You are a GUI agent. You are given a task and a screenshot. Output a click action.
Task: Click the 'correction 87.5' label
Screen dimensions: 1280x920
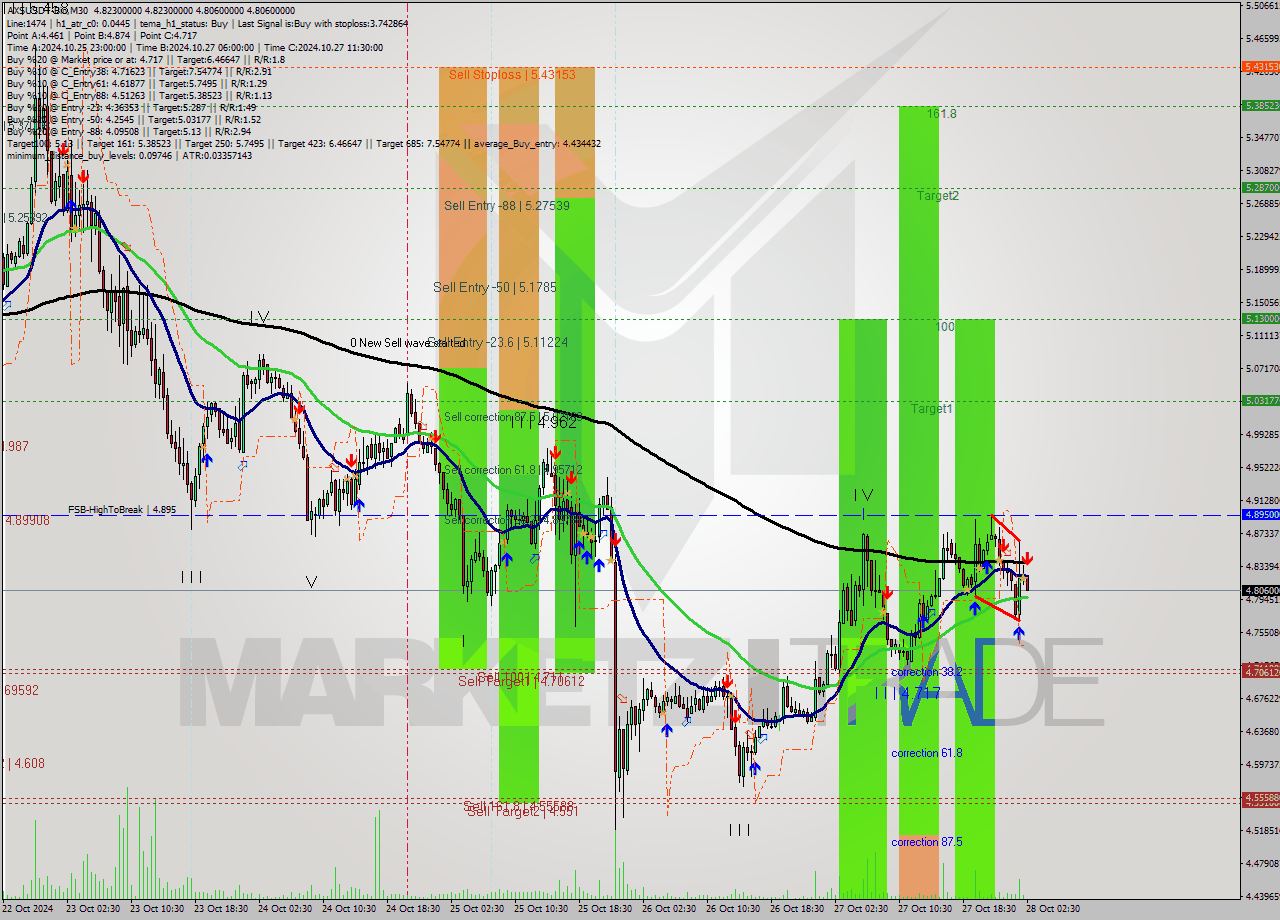[927, 842]
